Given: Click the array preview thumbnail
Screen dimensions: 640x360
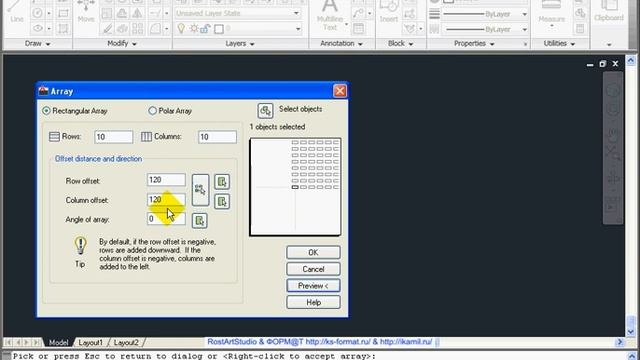Looking at the screenshot, I should click(x=295, y=187).
